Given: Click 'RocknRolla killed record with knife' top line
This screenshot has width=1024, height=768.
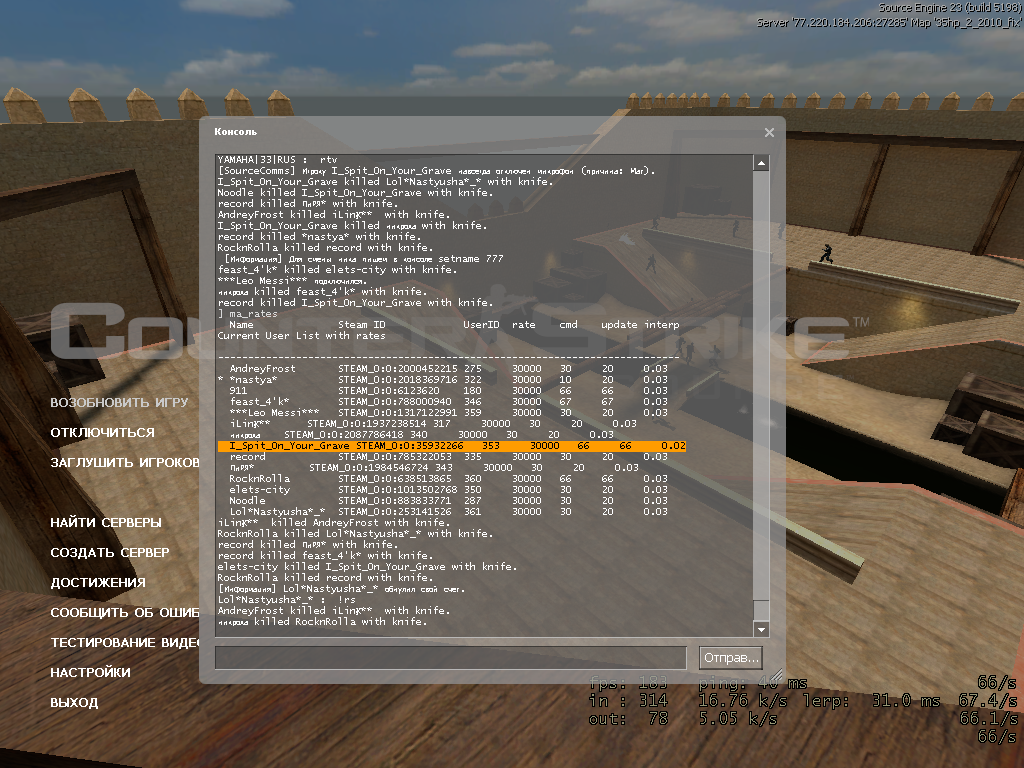Looking at the screenshot, I should [325, 248].
